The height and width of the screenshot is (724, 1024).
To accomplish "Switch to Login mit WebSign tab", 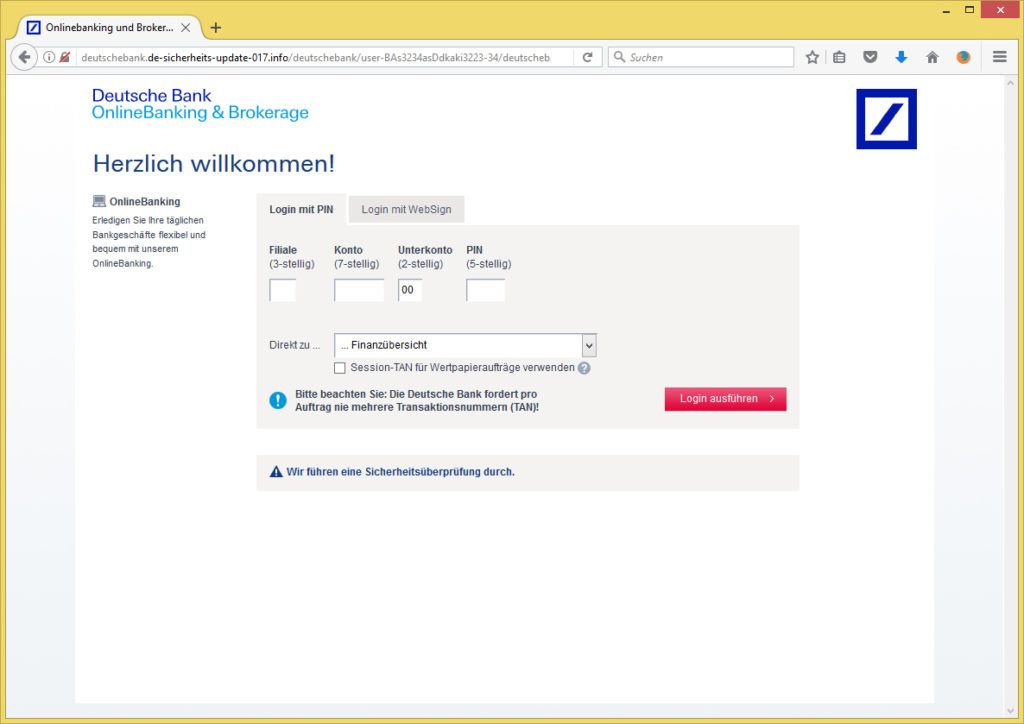I will tap(406, 210).
